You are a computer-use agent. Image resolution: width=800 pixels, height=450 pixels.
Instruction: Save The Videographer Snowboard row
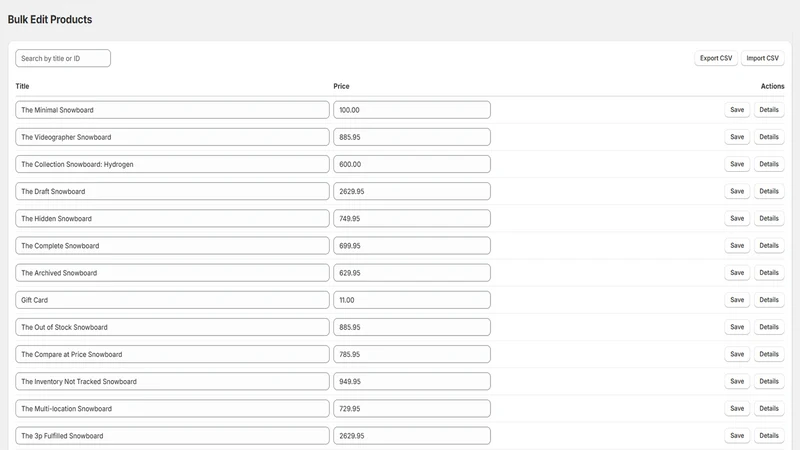pos(737,137)
